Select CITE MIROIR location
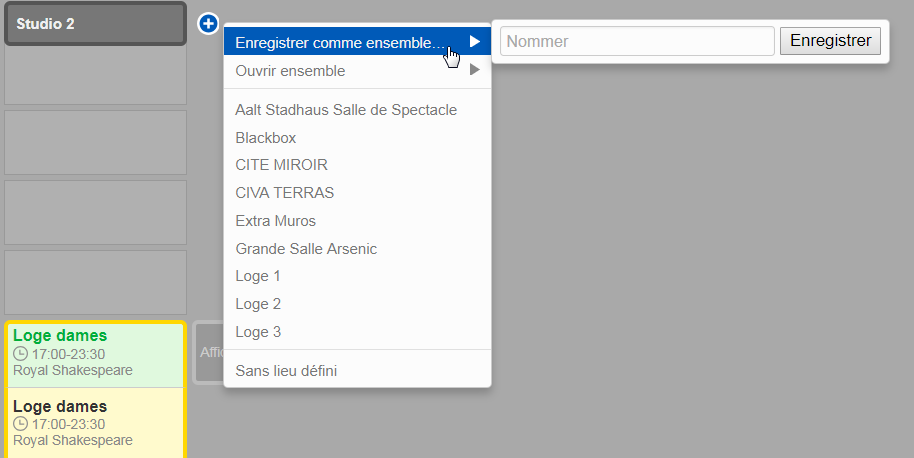Viewport: 914px width, 458px height. pos(281,164)
